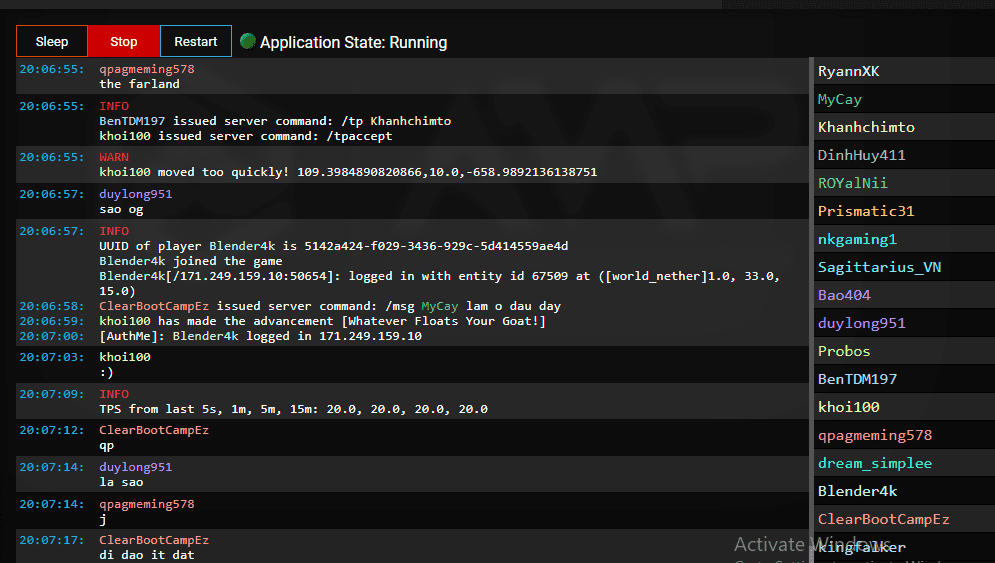Pick ROYalNii from the player list

coord(852,183)
